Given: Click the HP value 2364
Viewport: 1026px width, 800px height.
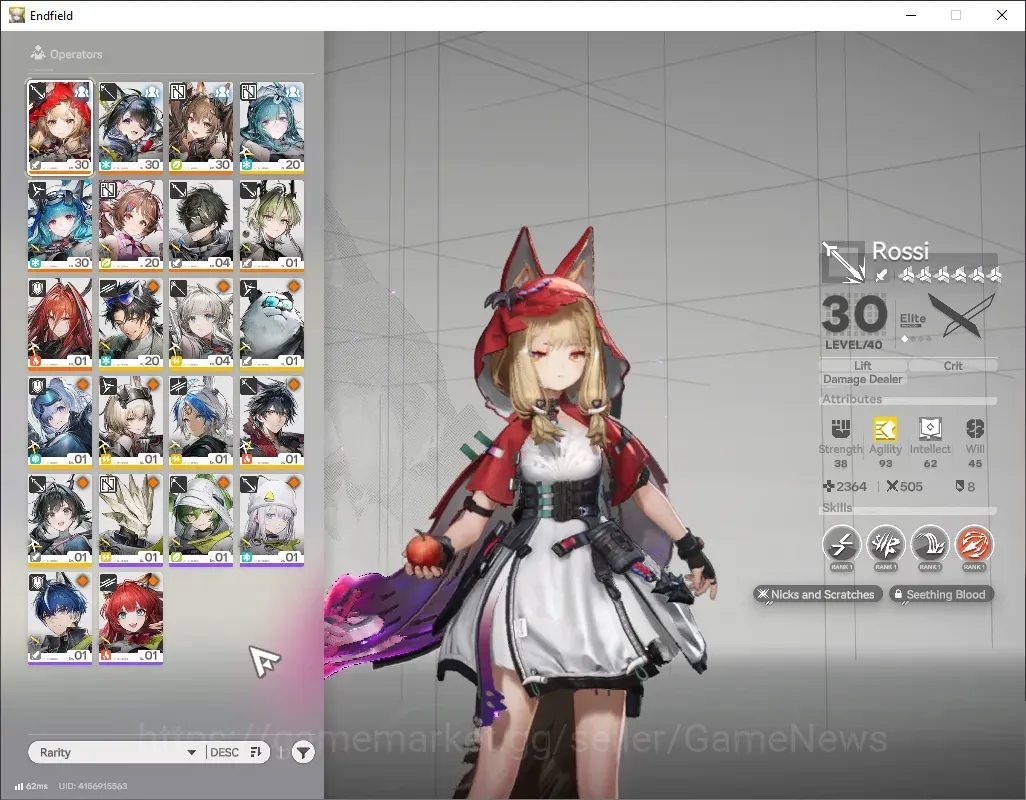Looking at the screenshot, I should (x=845, y=487).
